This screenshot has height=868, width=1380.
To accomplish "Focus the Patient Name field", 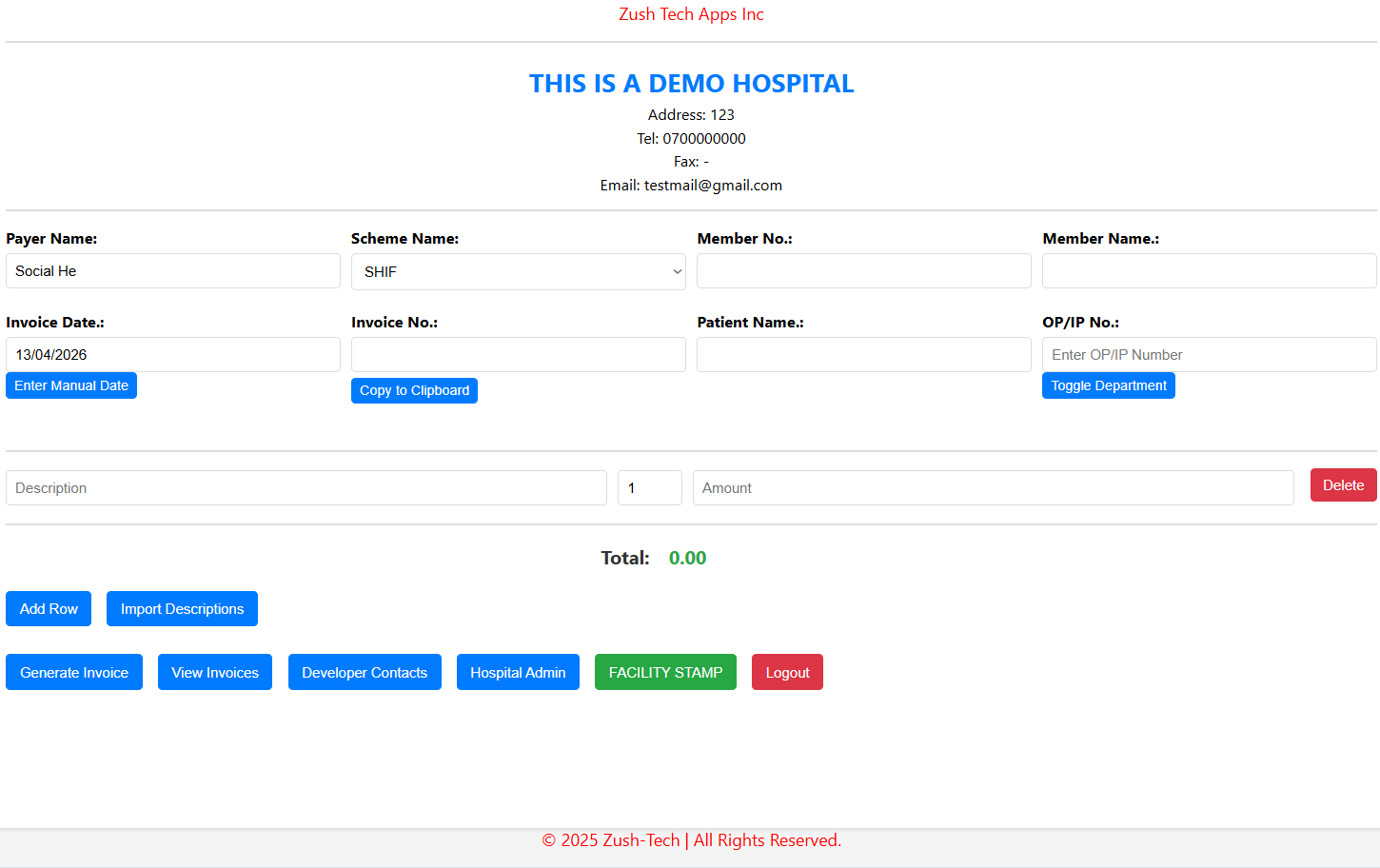I will pos(863,355).
